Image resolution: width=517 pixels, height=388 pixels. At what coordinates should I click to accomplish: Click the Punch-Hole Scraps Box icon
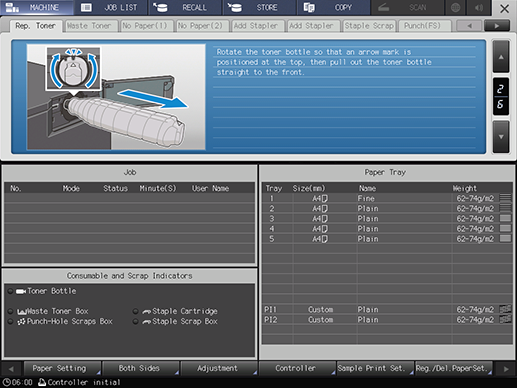click(21, 322)
